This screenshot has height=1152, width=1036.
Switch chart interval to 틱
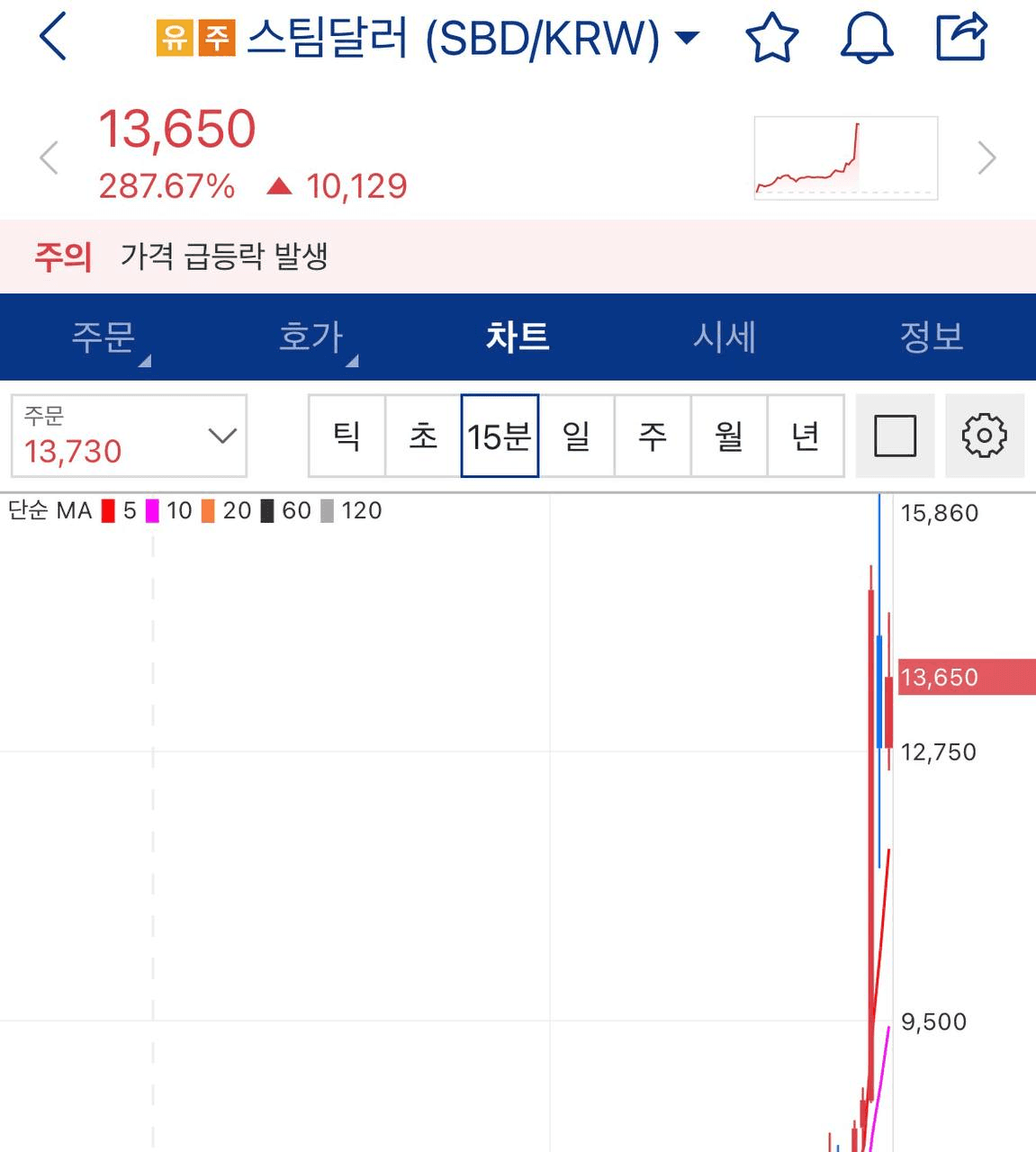pos(347,436)
